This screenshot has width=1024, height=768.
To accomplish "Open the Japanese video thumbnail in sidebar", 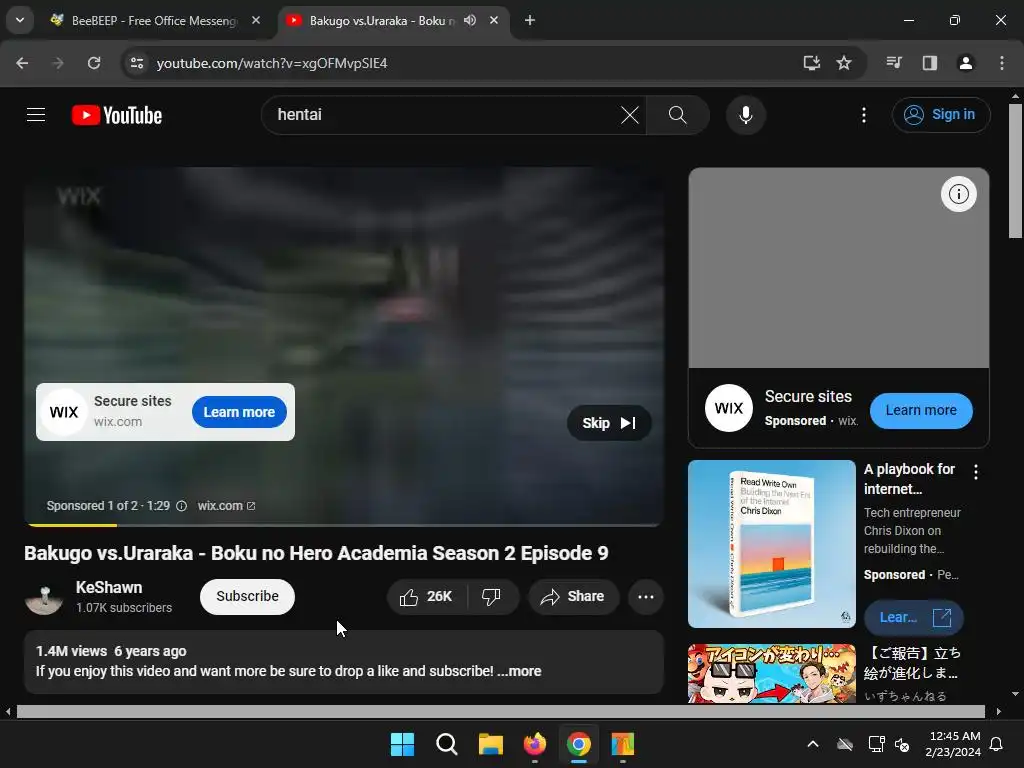I will pos(771,673).
